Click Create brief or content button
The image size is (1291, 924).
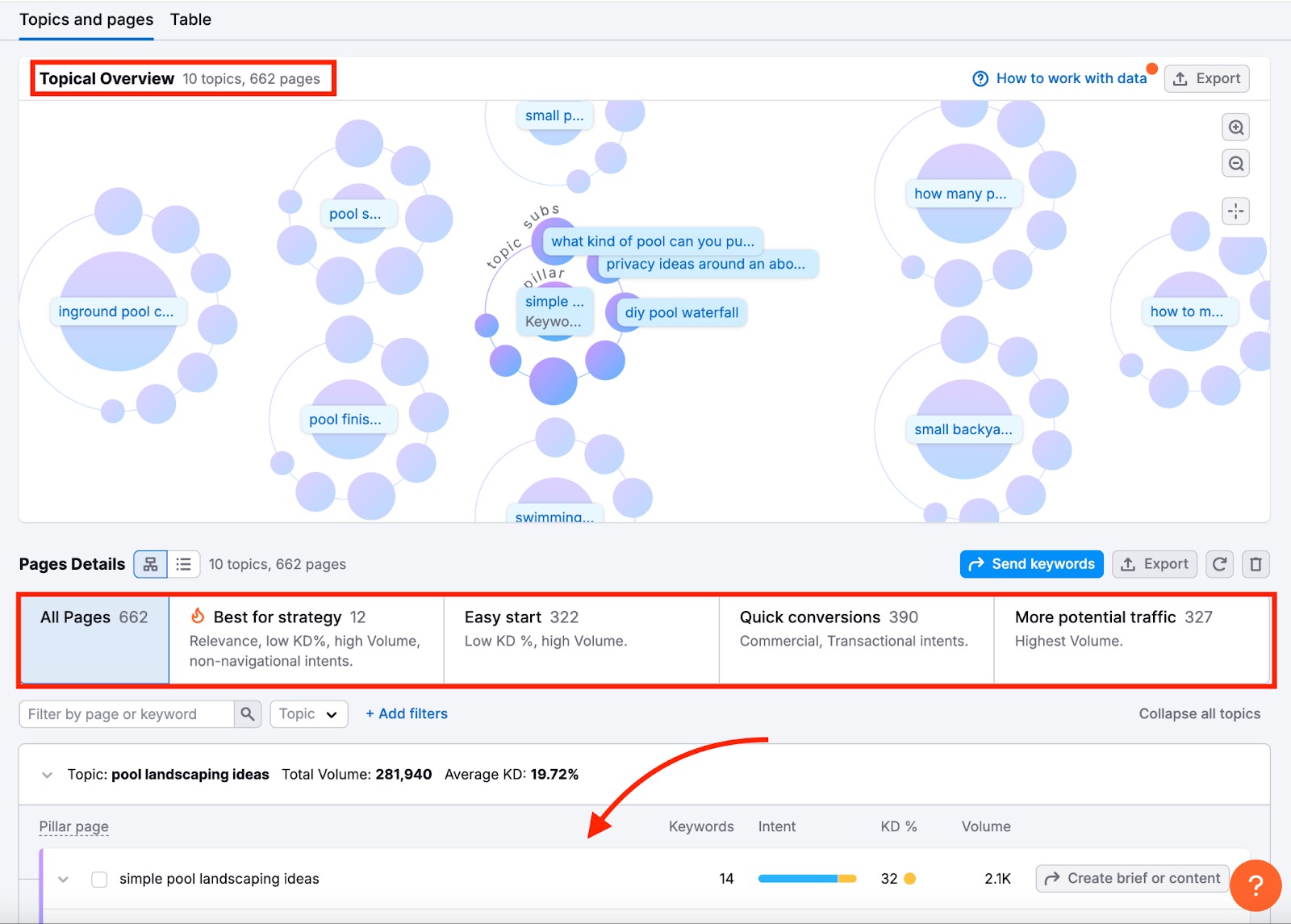pyautogui.click(x=1133, y=879)
